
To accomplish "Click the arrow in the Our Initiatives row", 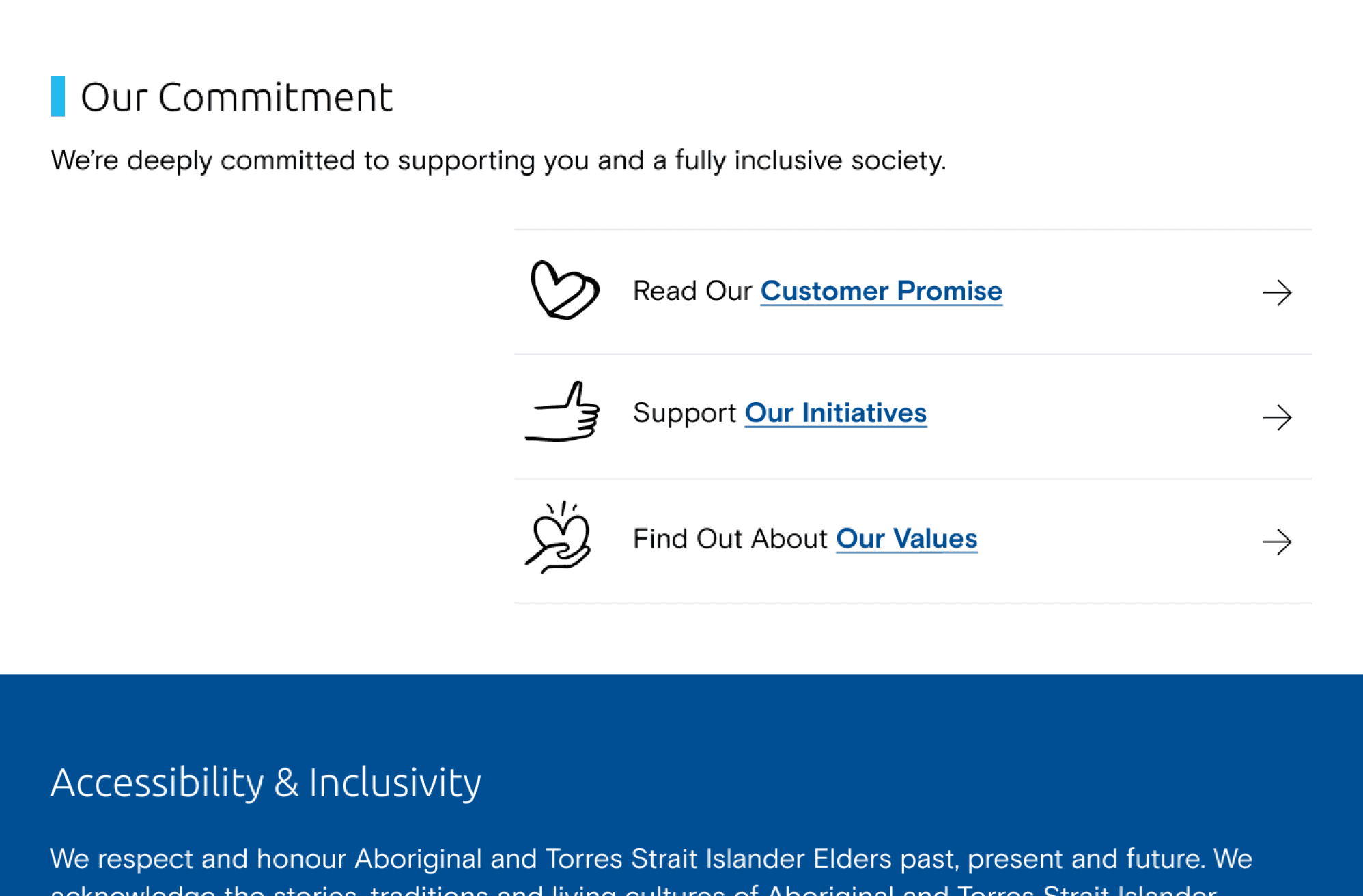I will (x=1276, y=417).
